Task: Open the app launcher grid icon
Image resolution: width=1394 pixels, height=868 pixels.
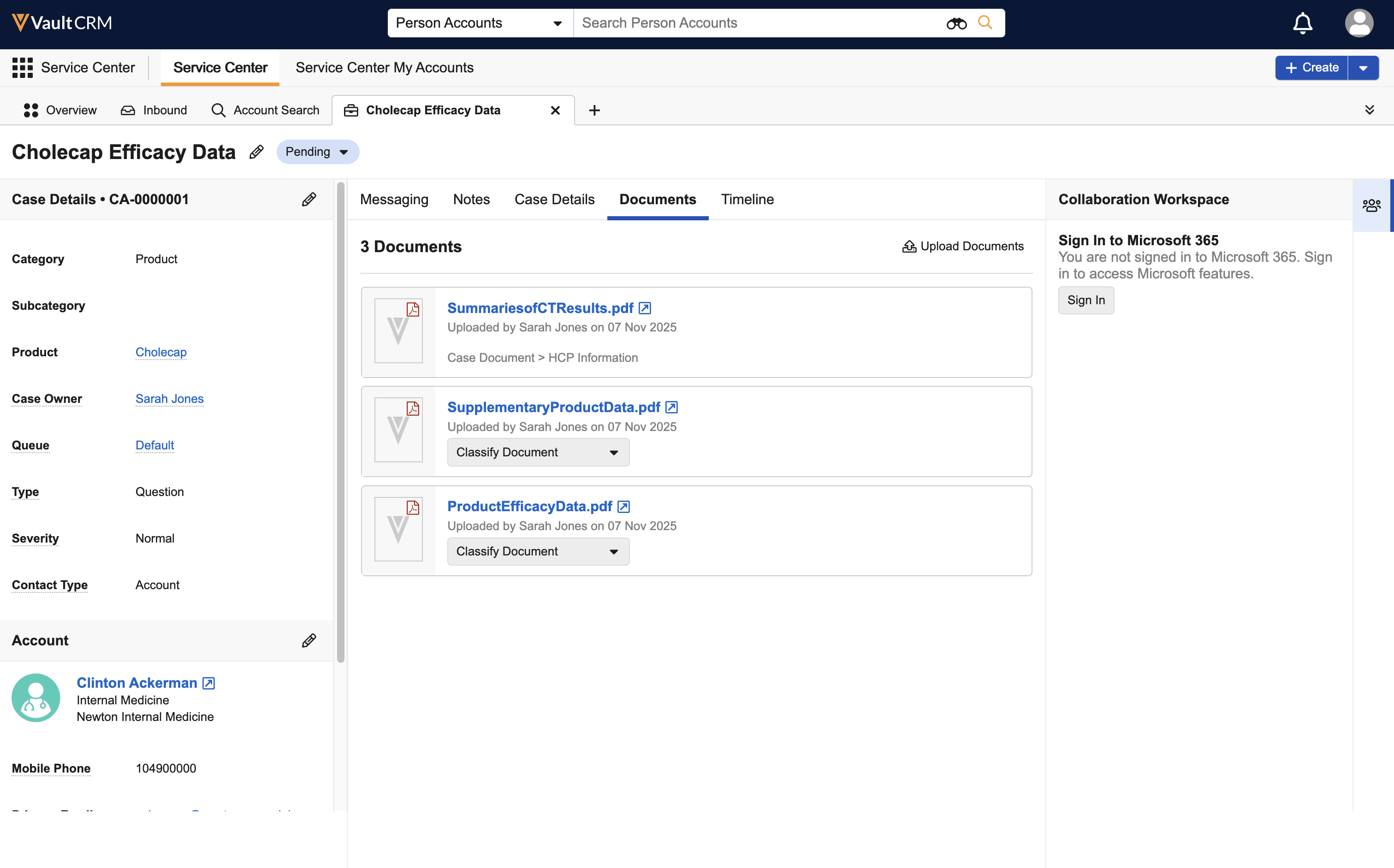Action: click(x=23, y=68)
